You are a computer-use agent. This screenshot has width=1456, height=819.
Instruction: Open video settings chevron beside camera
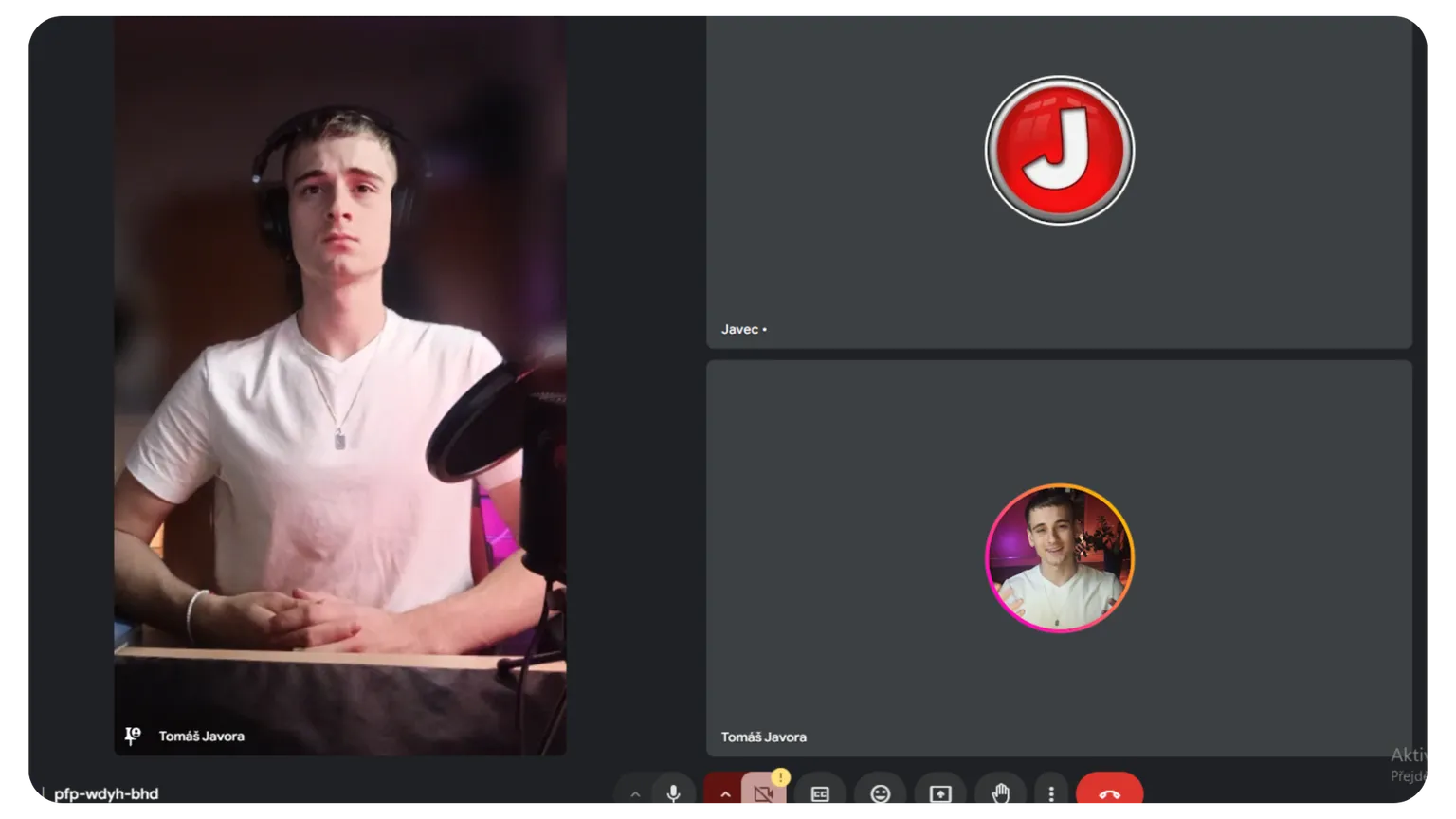(724, 794)
